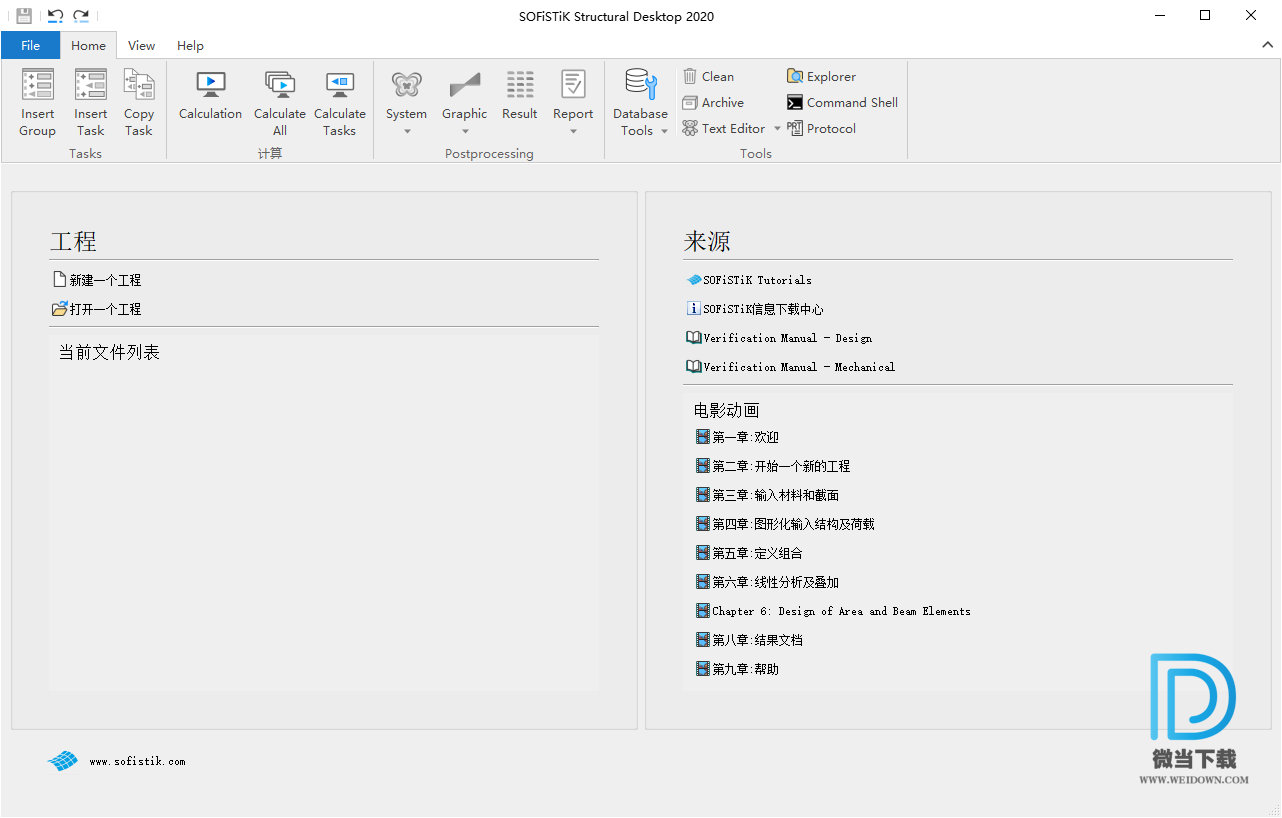The image size is (1282, 818).
Task: Expand the Graphic dropdown arrow
Action: point(465,131)
